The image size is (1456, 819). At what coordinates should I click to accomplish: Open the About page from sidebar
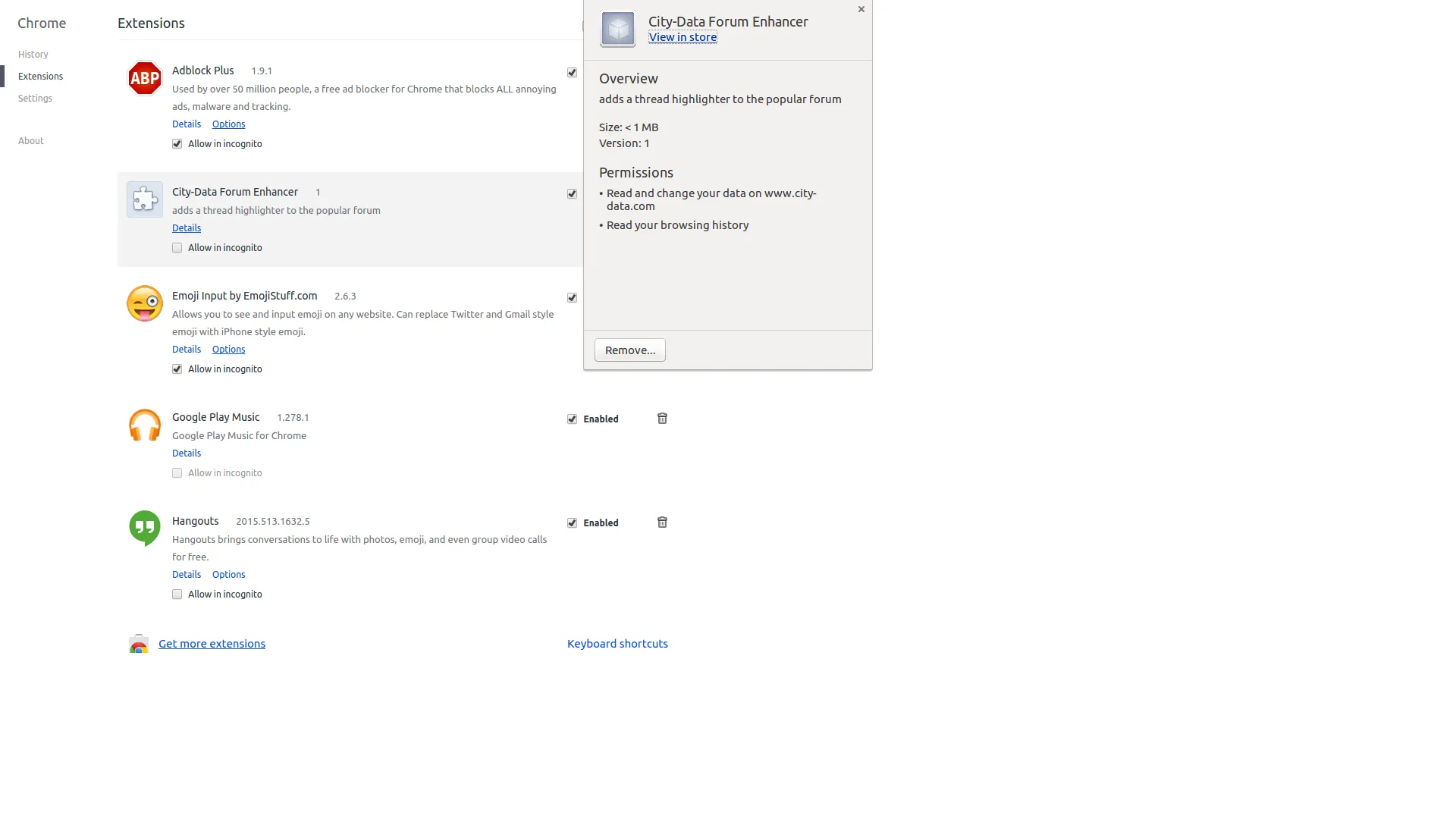tap(31, 141)
